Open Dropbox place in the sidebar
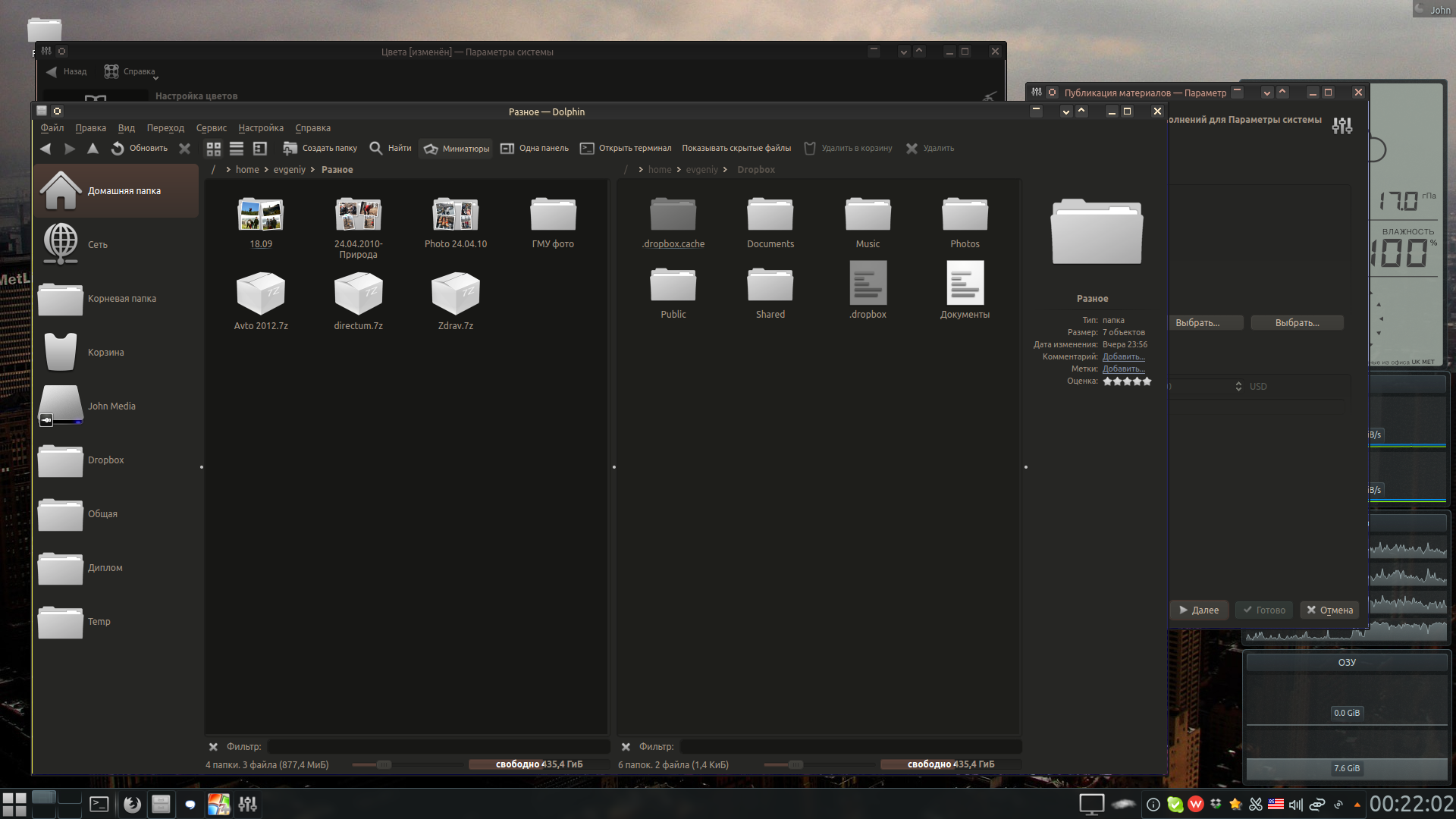 [x=116, y=460]
